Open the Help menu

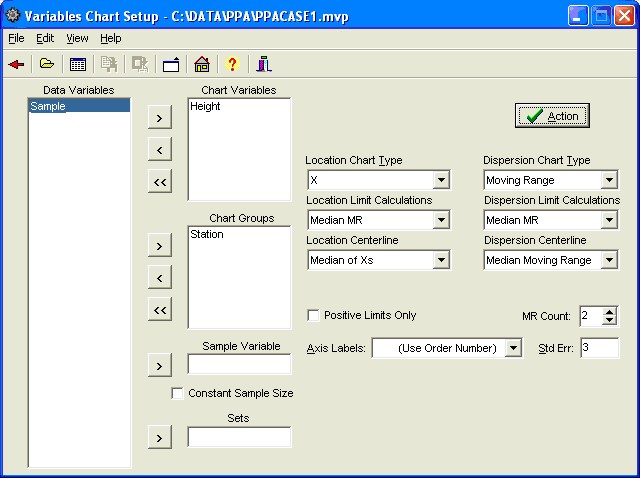tap(111, 38)
